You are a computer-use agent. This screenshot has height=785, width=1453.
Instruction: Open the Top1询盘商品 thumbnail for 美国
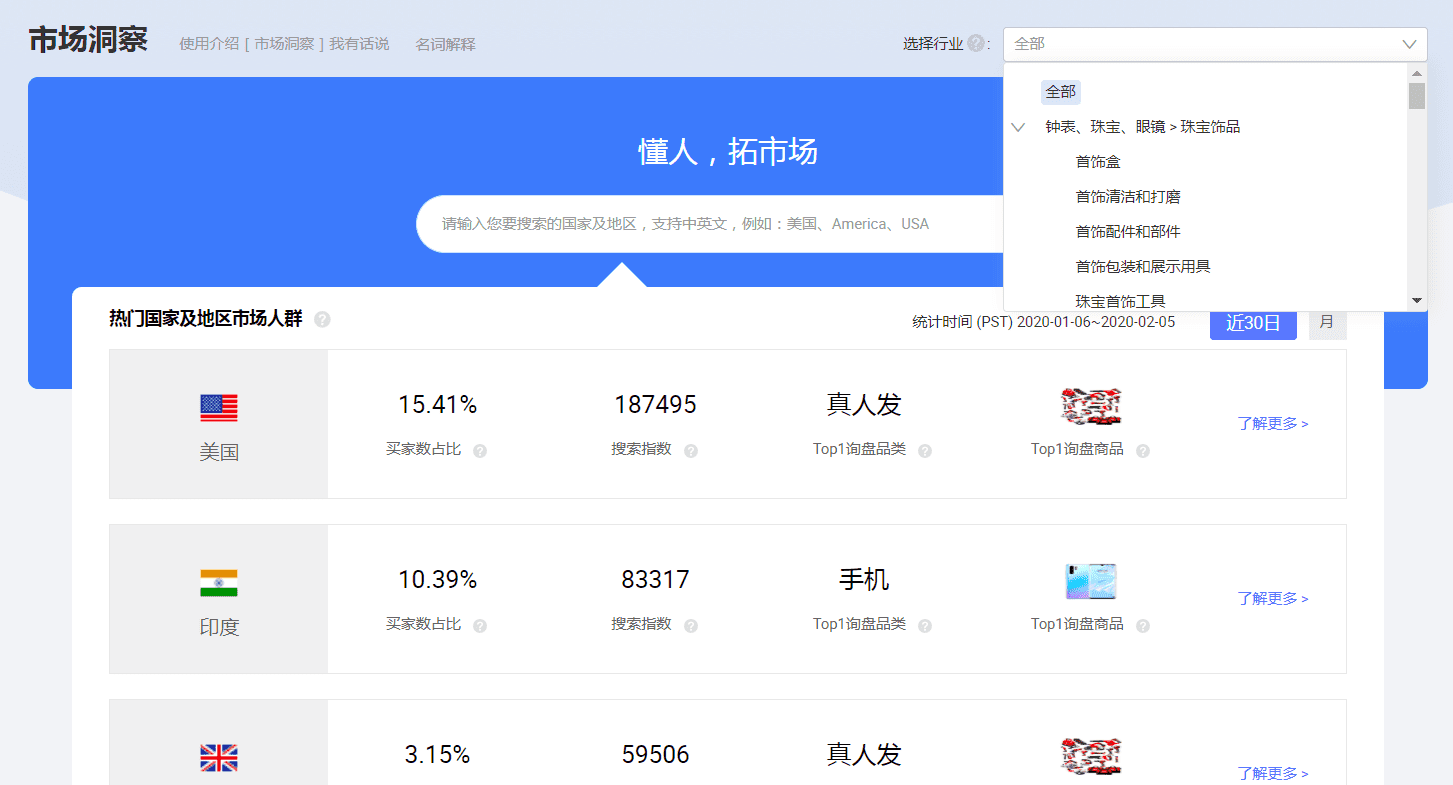click(1090, 406)
